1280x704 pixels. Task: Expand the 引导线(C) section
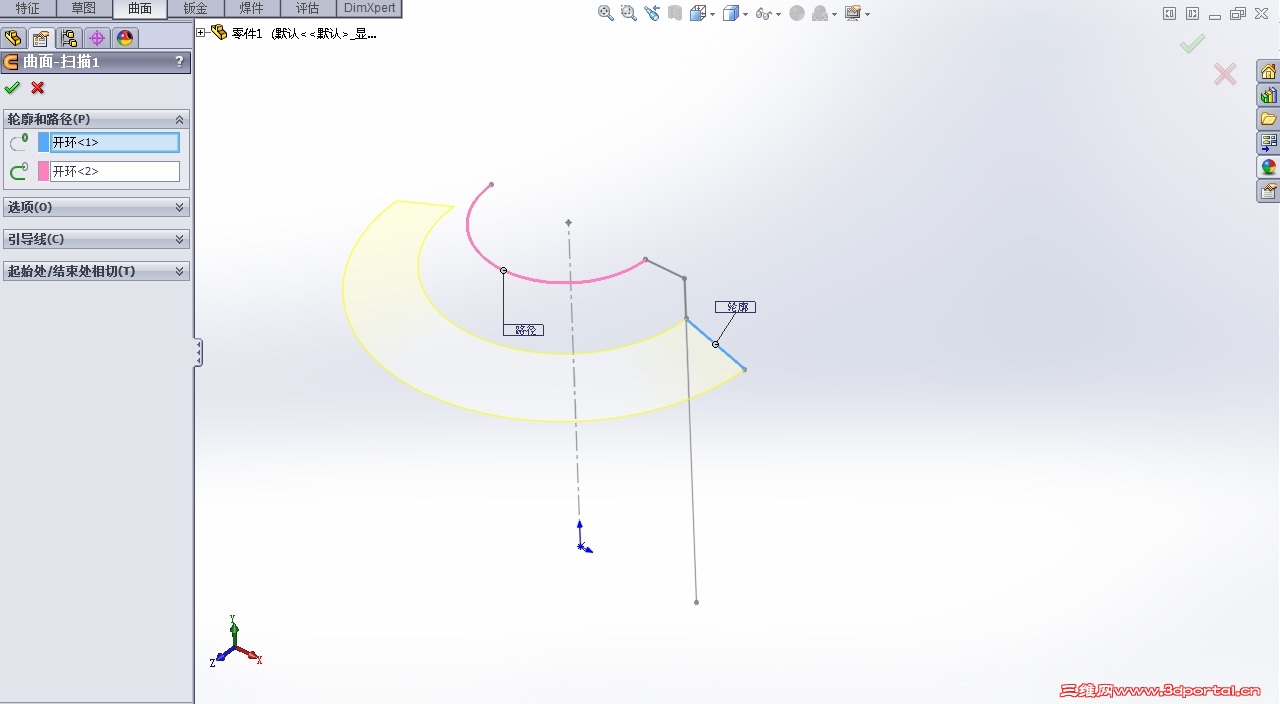(180, 239)
